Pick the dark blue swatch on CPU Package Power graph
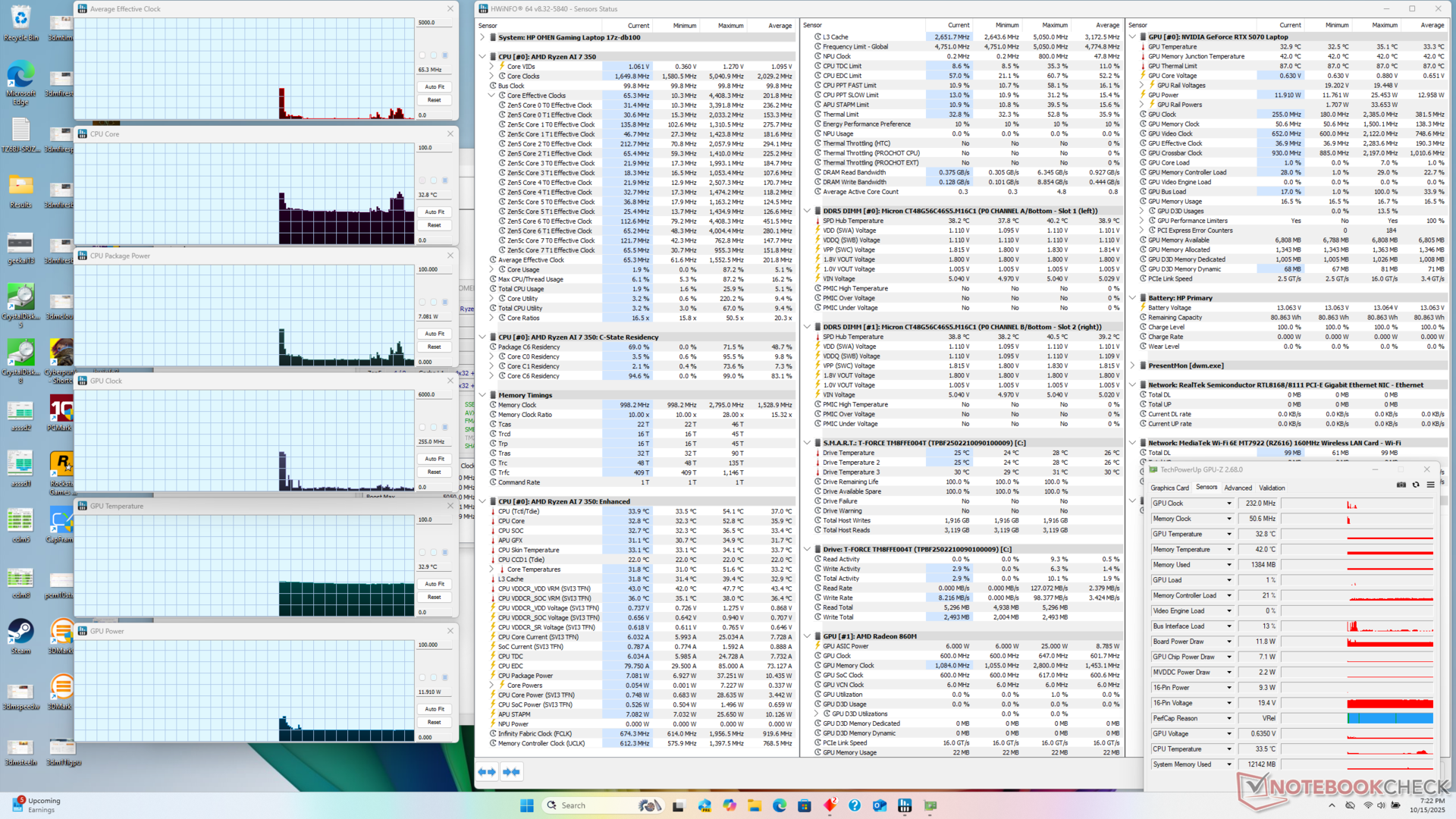Screen dimensions: 1456x819 (x=445, y=302)
